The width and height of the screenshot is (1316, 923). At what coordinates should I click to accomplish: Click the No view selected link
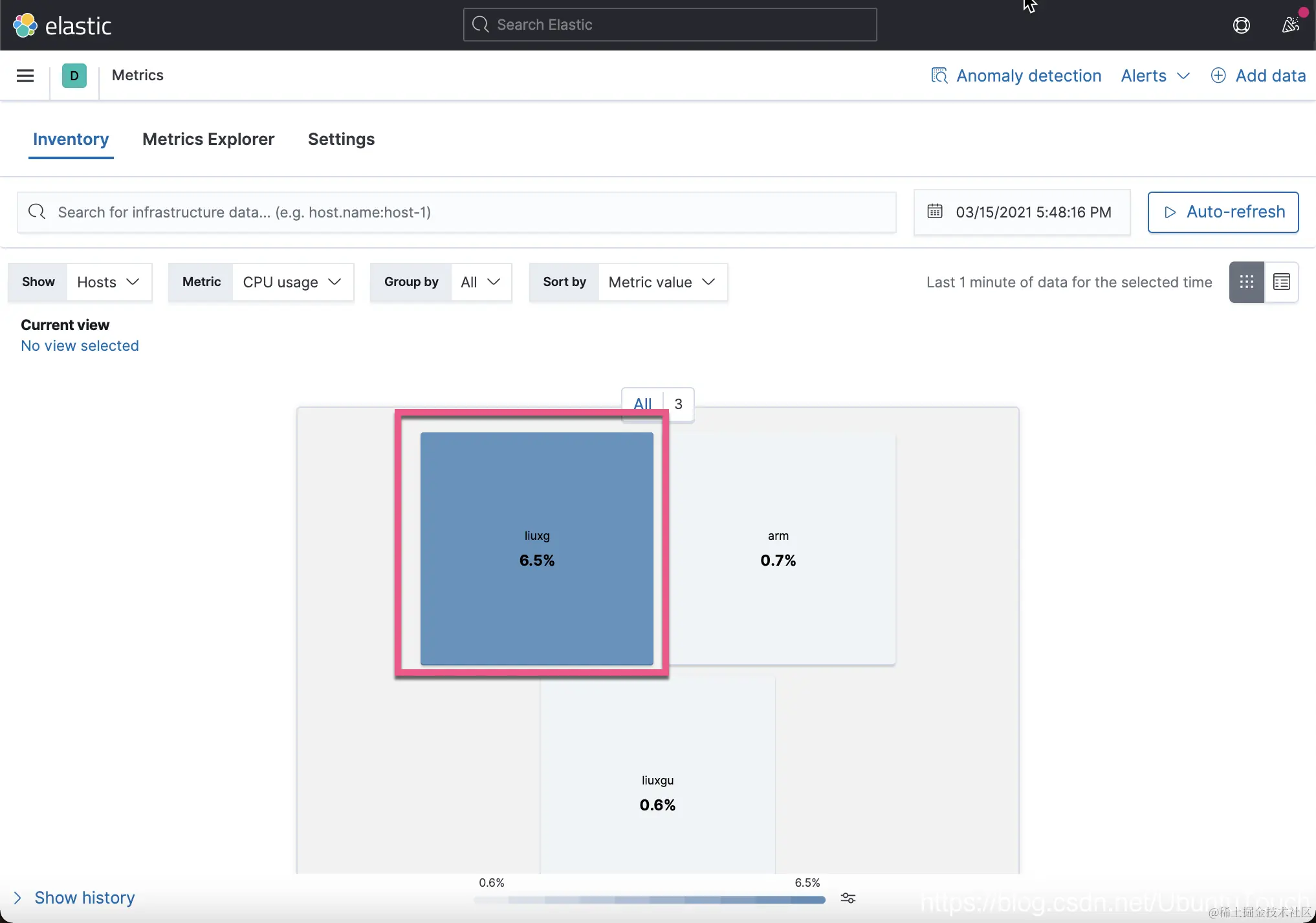[x=80, y=346]
